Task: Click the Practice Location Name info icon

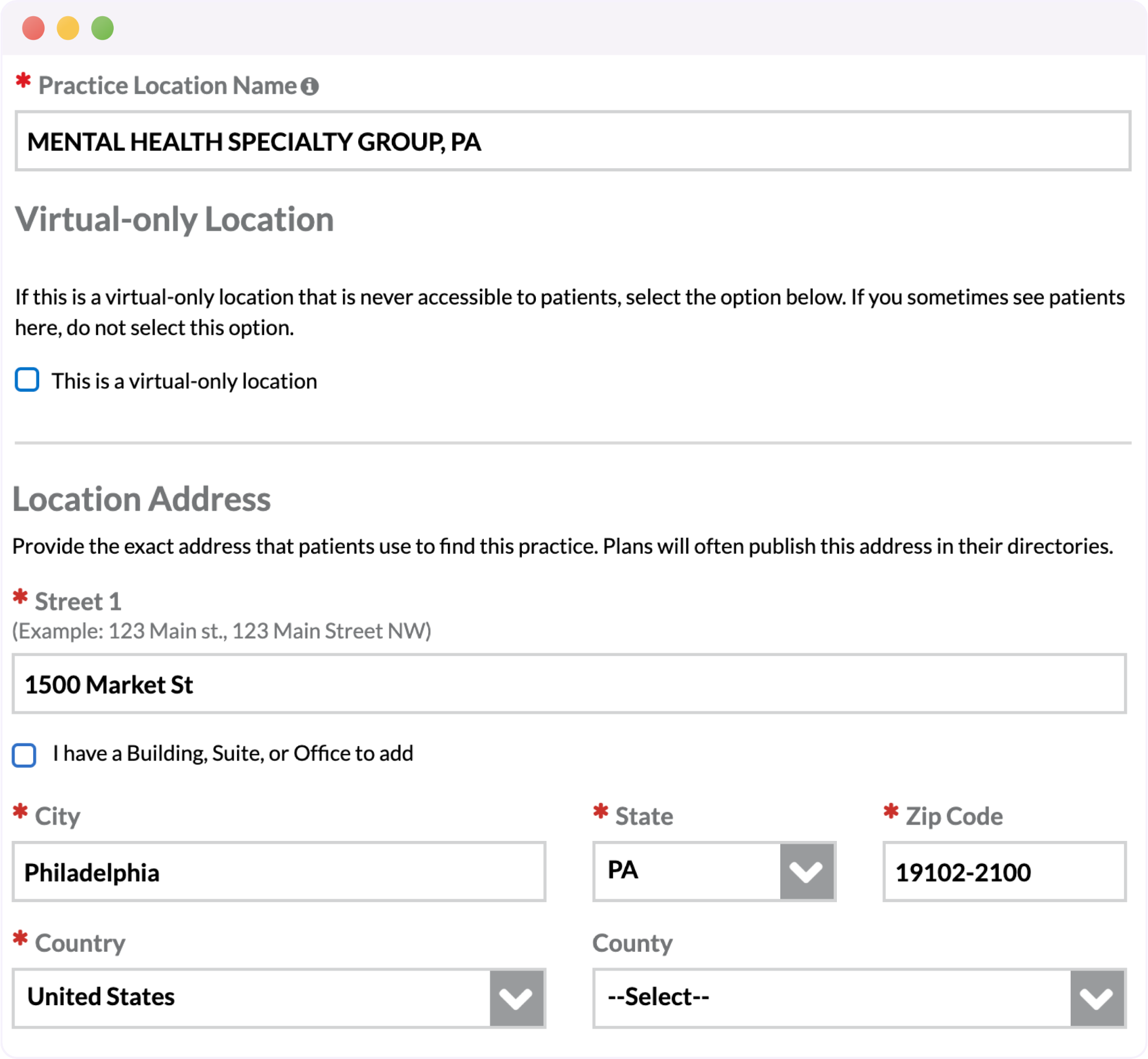Action: [x=310, y=86]
